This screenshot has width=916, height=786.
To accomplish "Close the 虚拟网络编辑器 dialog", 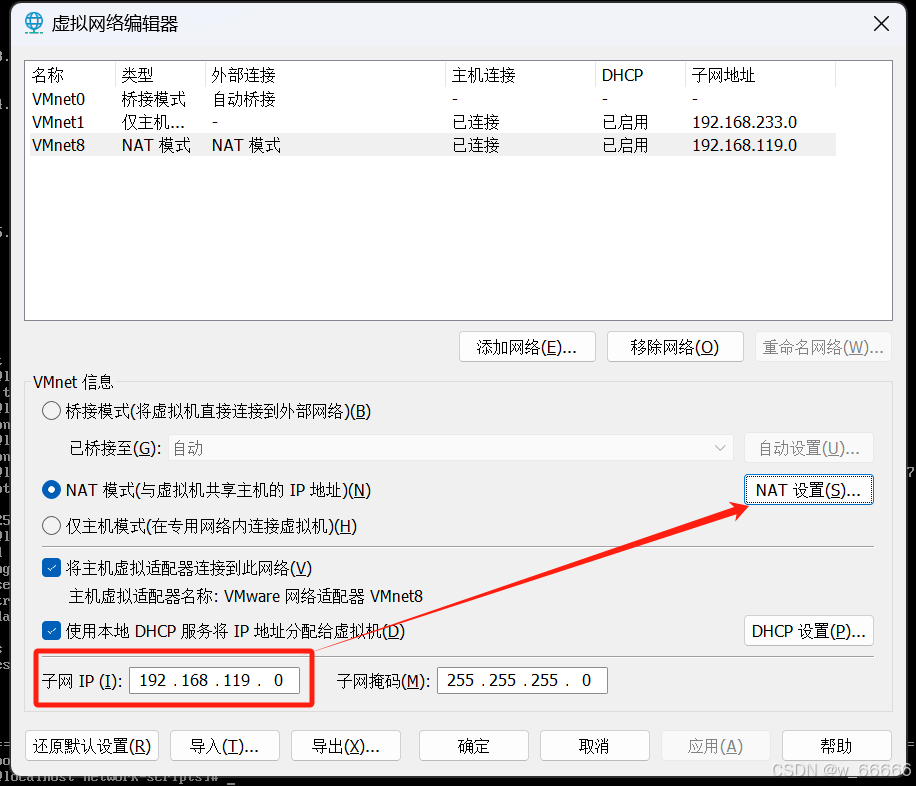I will [x=881, y=24].
